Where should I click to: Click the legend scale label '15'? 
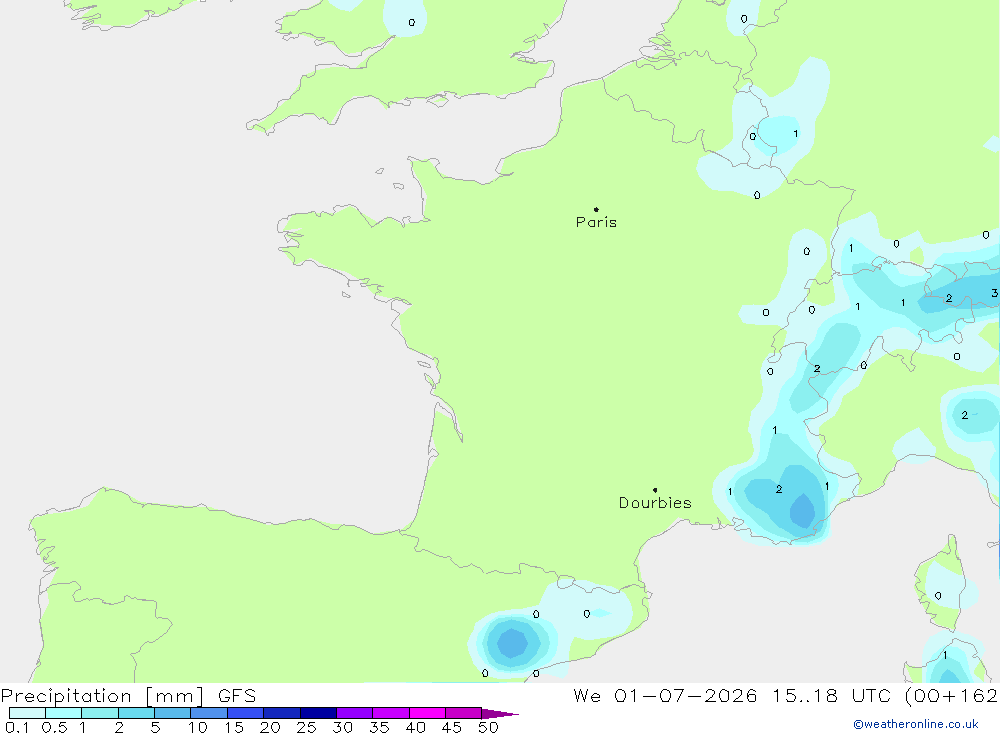coord(234,727)
